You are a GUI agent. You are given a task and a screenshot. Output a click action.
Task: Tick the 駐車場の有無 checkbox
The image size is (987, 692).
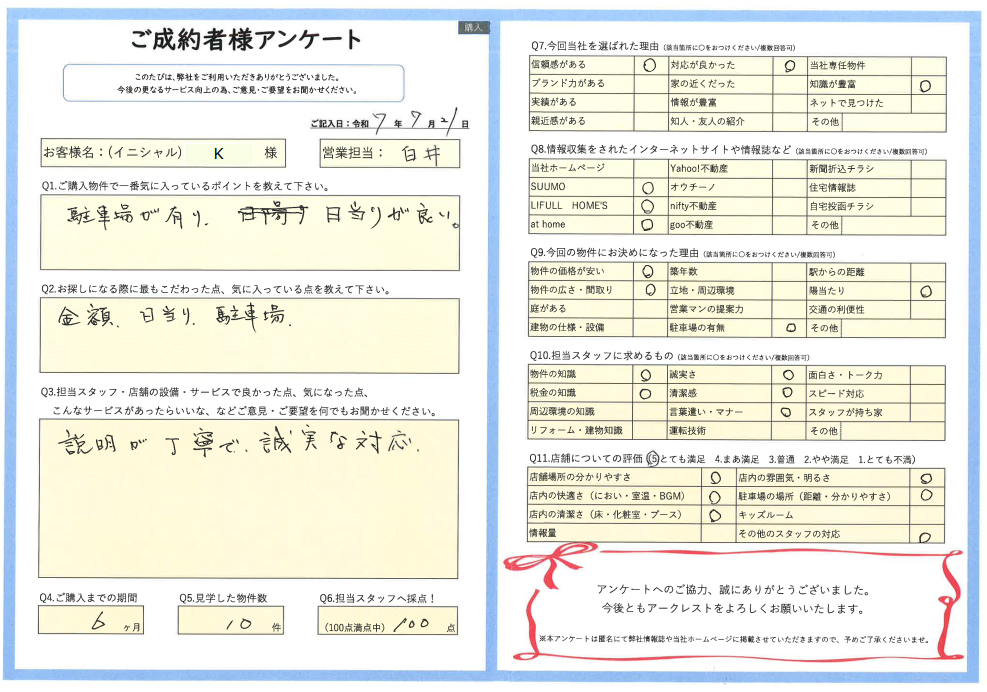click(789, 327)
